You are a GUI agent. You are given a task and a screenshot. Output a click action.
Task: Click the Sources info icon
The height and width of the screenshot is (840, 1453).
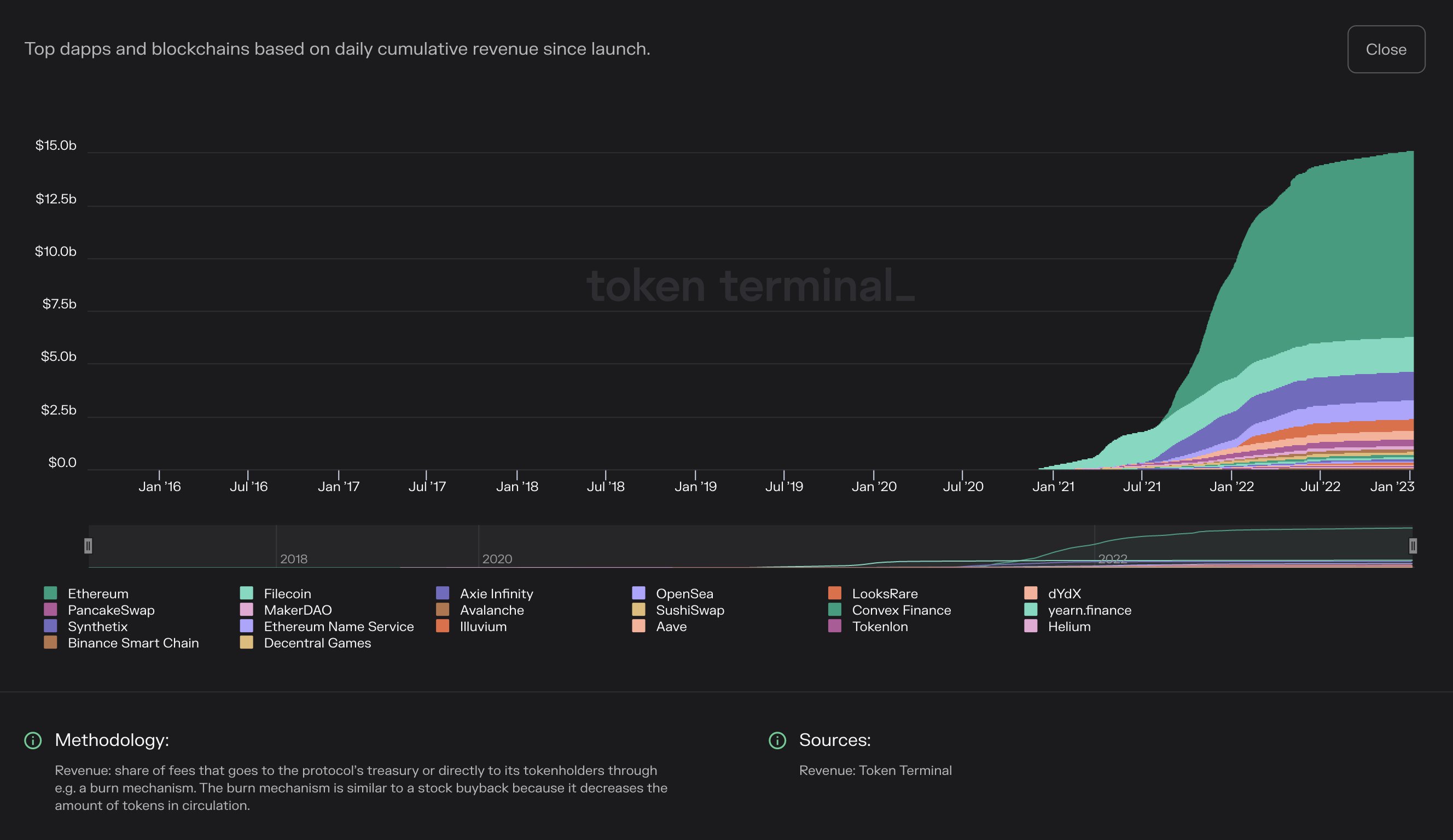pyautogui.click(x=777, y=740)
